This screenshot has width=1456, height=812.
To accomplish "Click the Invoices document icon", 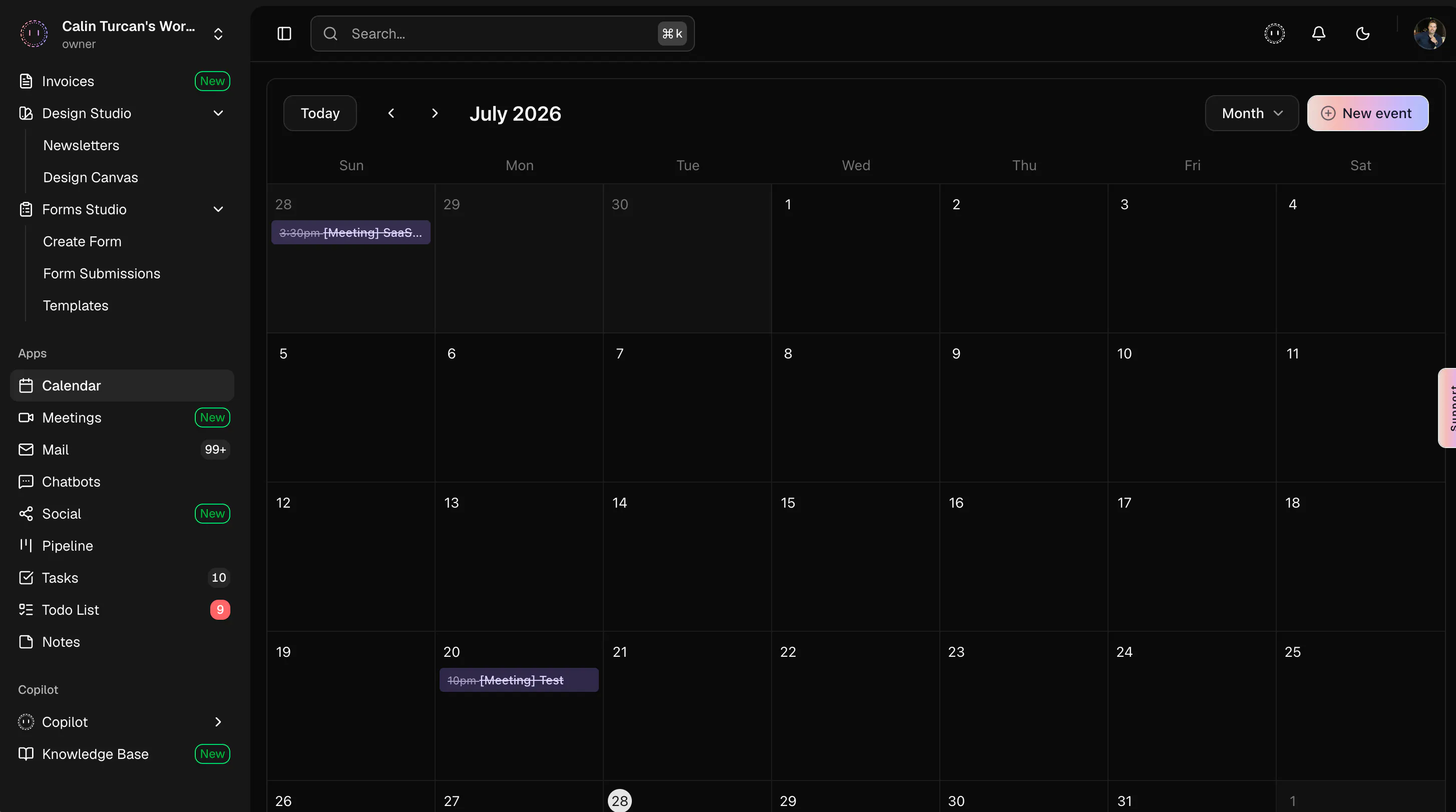I will 26,82.
